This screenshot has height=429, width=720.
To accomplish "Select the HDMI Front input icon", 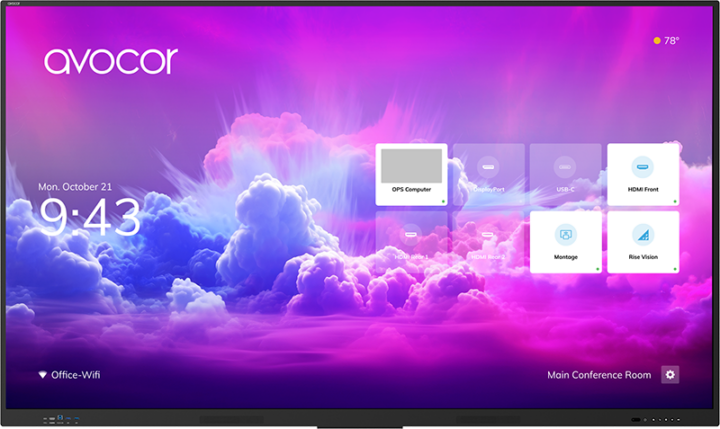I will click(642, 166).
